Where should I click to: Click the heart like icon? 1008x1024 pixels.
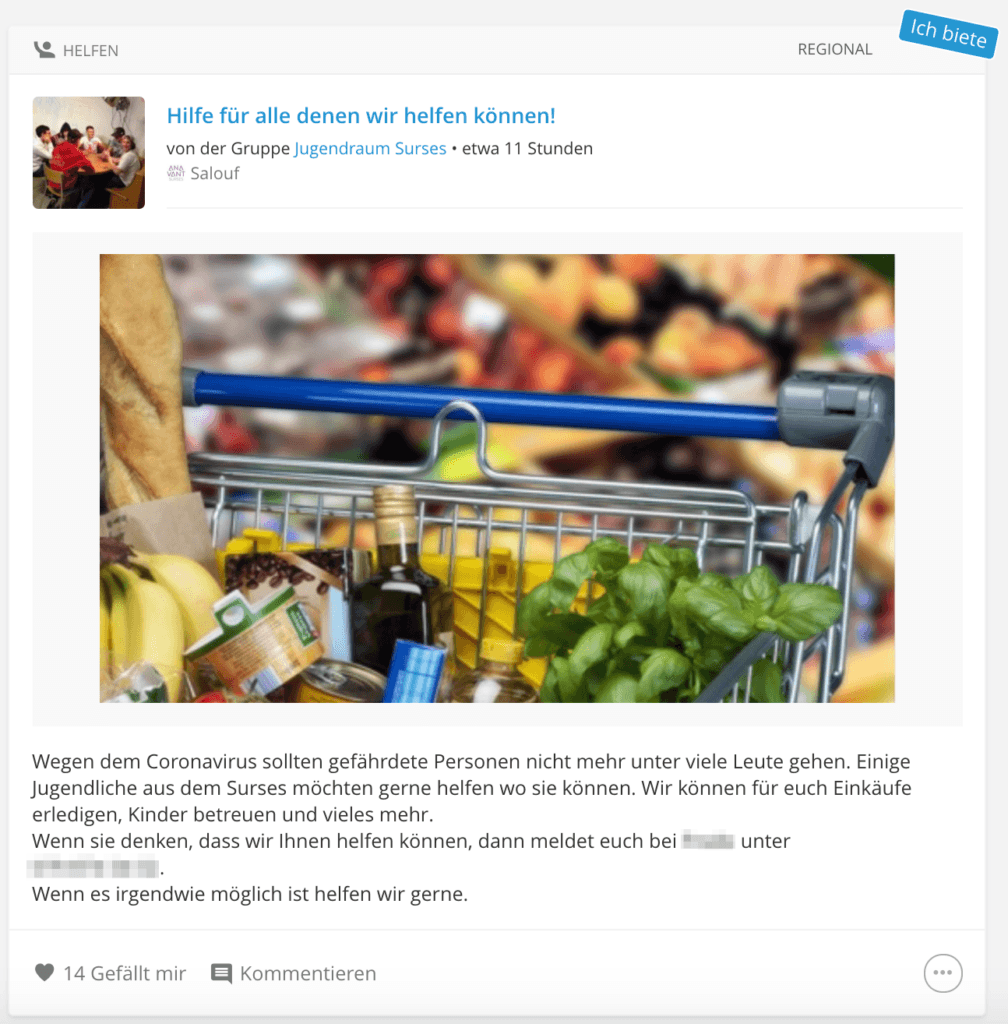(44, 972)
